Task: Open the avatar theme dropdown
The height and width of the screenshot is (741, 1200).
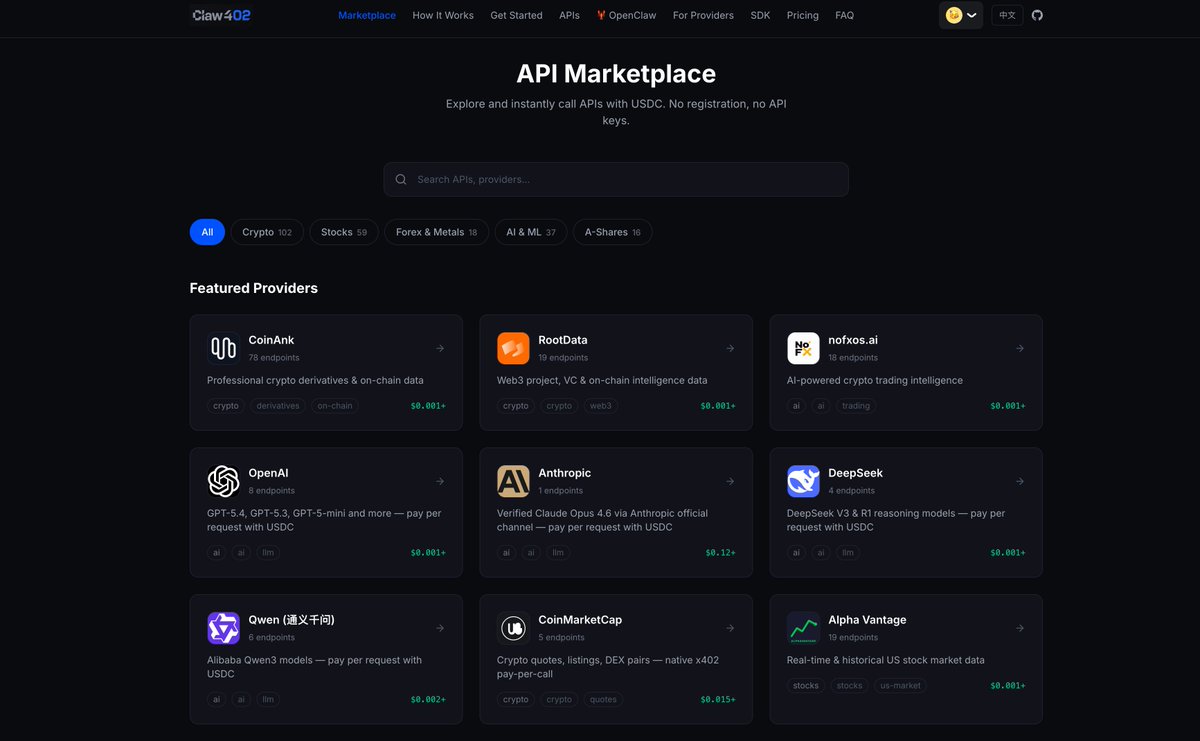Action: (961, 15)
